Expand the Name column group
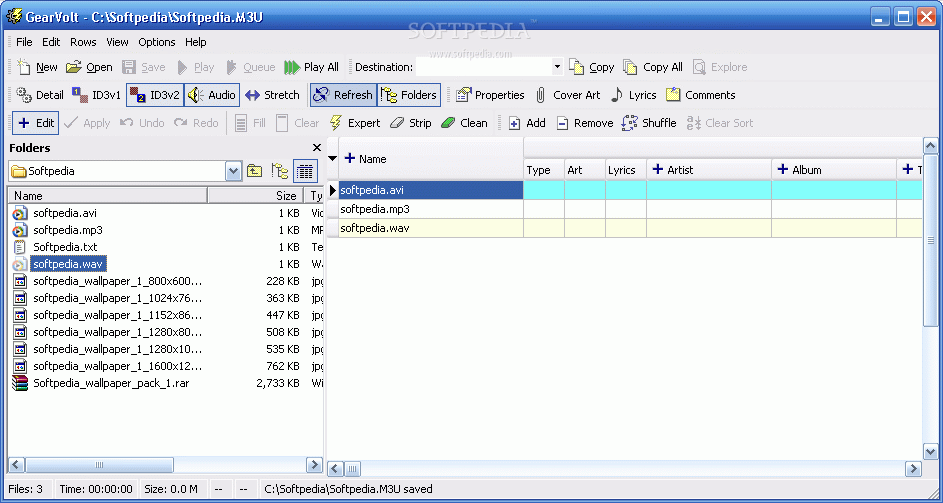Image resolution: width=943 pixels, height=503 pixels. [x=350, y=158]
